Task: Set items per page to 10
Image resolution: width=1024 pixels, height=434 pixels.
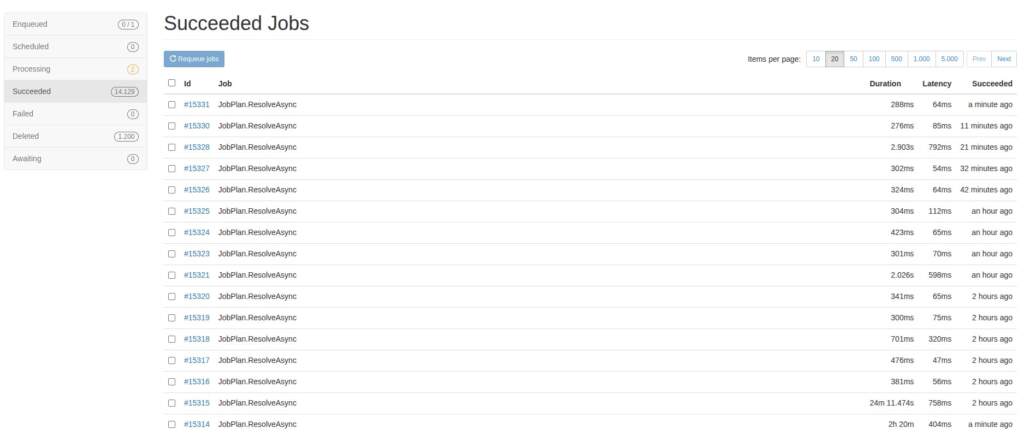Action: 816,59
